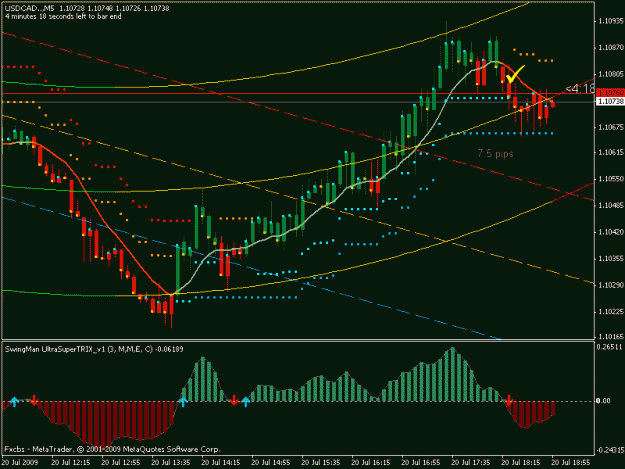Screen dimensions: 625x469
Task: Click the '<4:18' countdown label
Action: (580, 89)
